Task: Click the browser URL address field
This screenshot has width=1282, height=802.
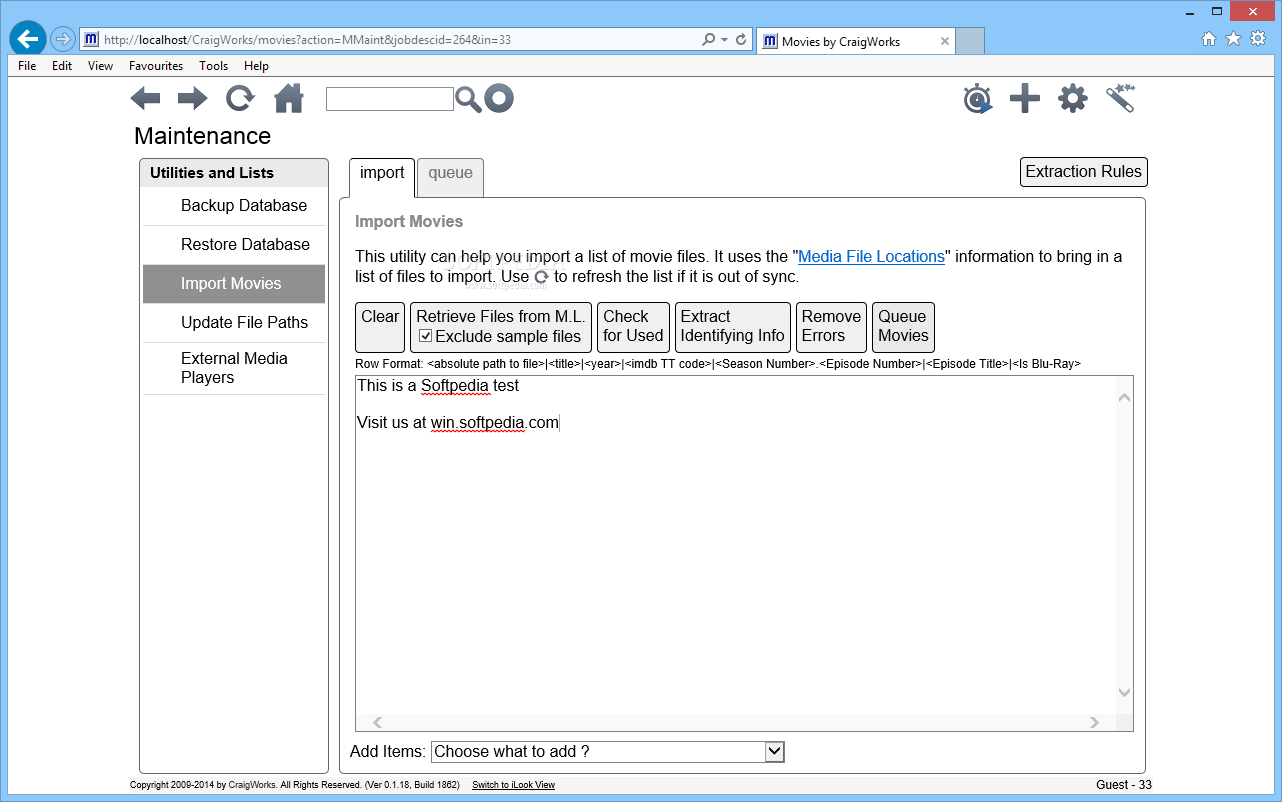Action: coord(390,40)
